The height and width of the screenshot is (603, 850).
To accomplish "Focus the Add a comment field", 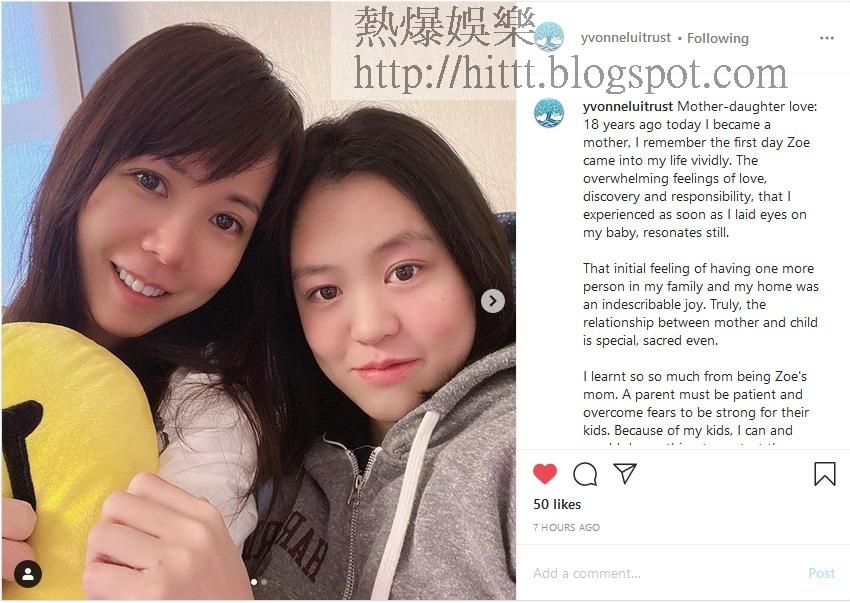I will [x=664, y=573].
